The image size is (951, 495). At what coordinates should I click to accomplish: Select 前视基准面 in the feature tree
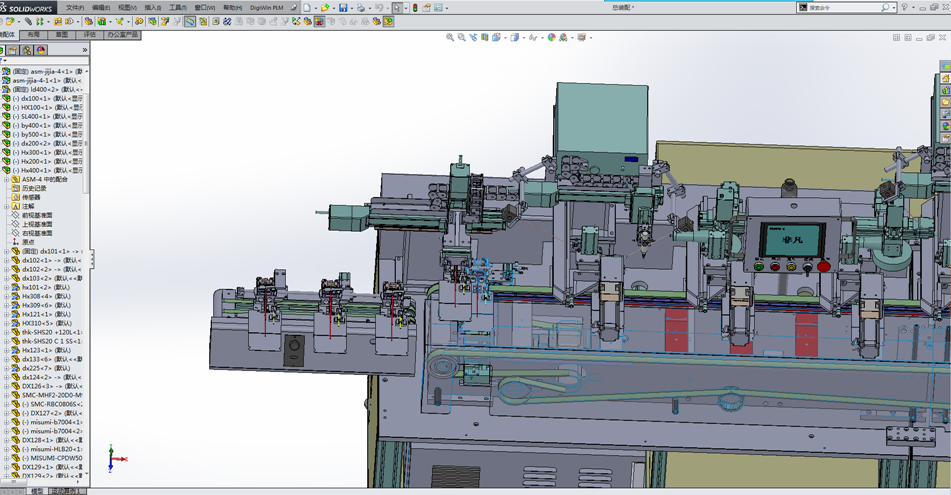click(x=37, y=215)
